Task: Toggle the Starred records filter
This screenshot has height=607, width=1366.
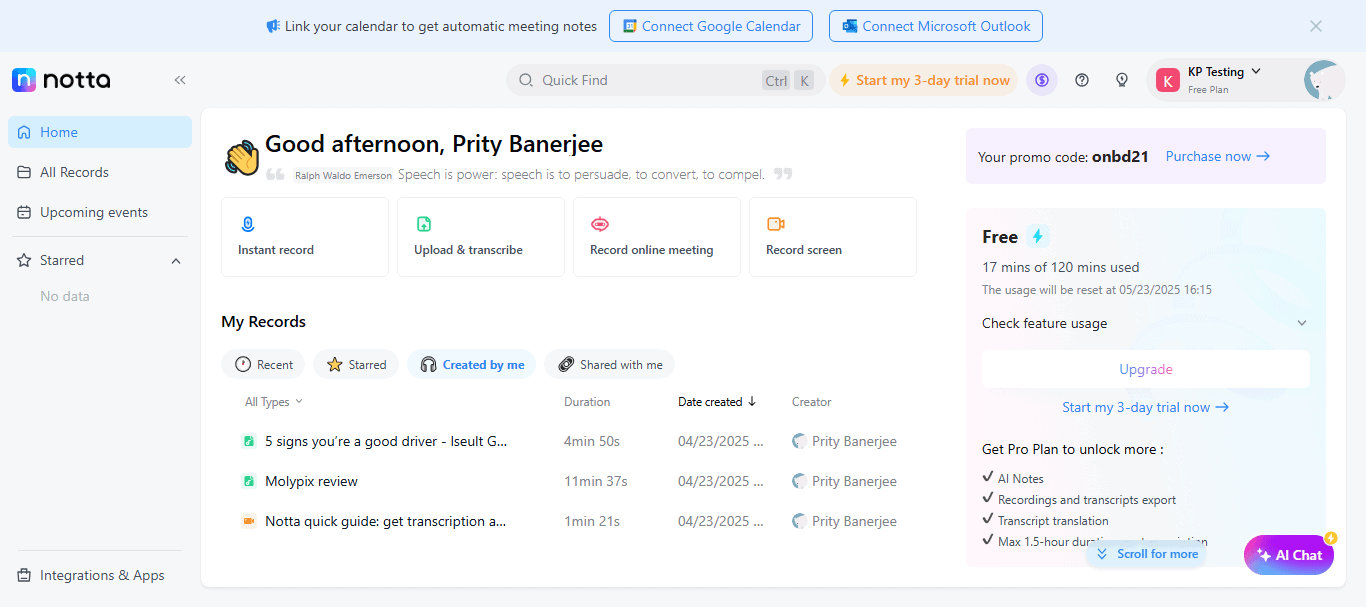Action: (356, 365)
